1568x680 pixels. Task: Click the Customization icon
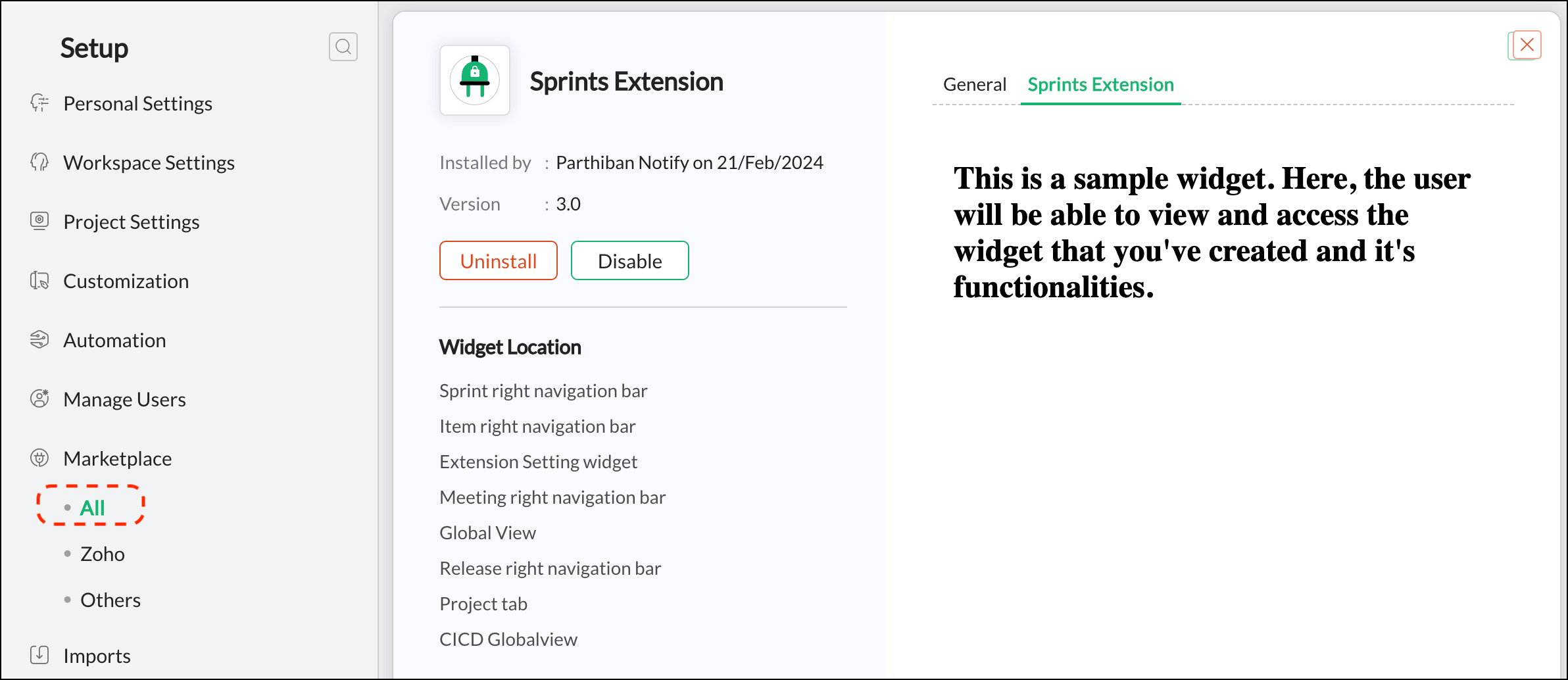(39, 281)
